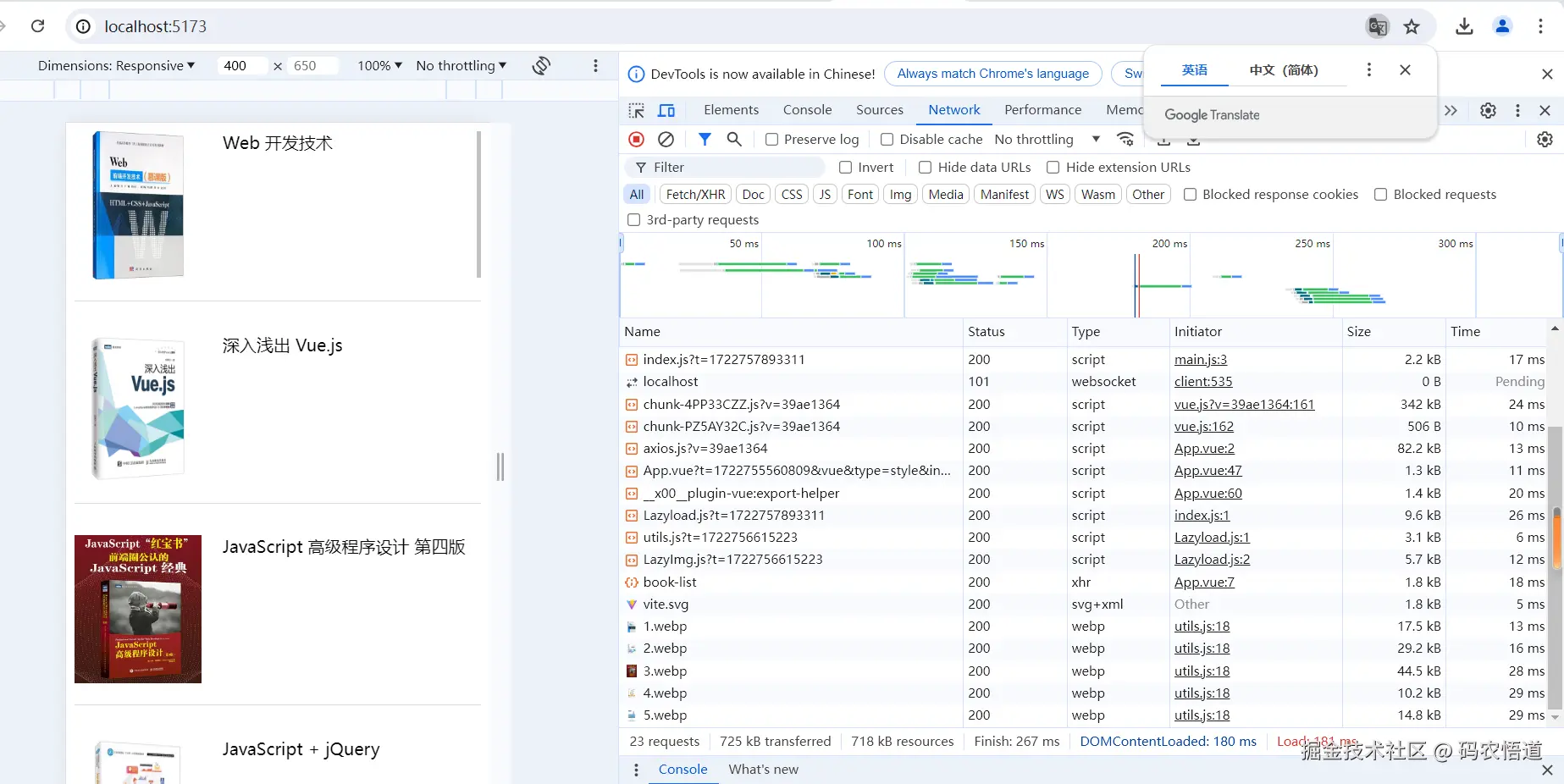The height and width of the screenshot is (784, 1564).
Task: Select 英语 tab in Translate popup
Action: click(x=1195, y=70)
